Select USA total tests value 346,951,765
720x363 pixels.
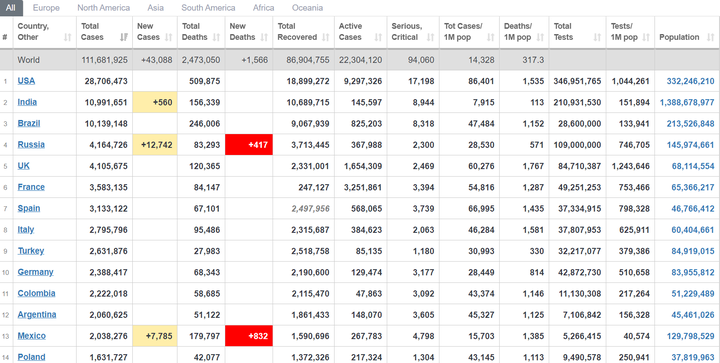click(x=577, y=81)
